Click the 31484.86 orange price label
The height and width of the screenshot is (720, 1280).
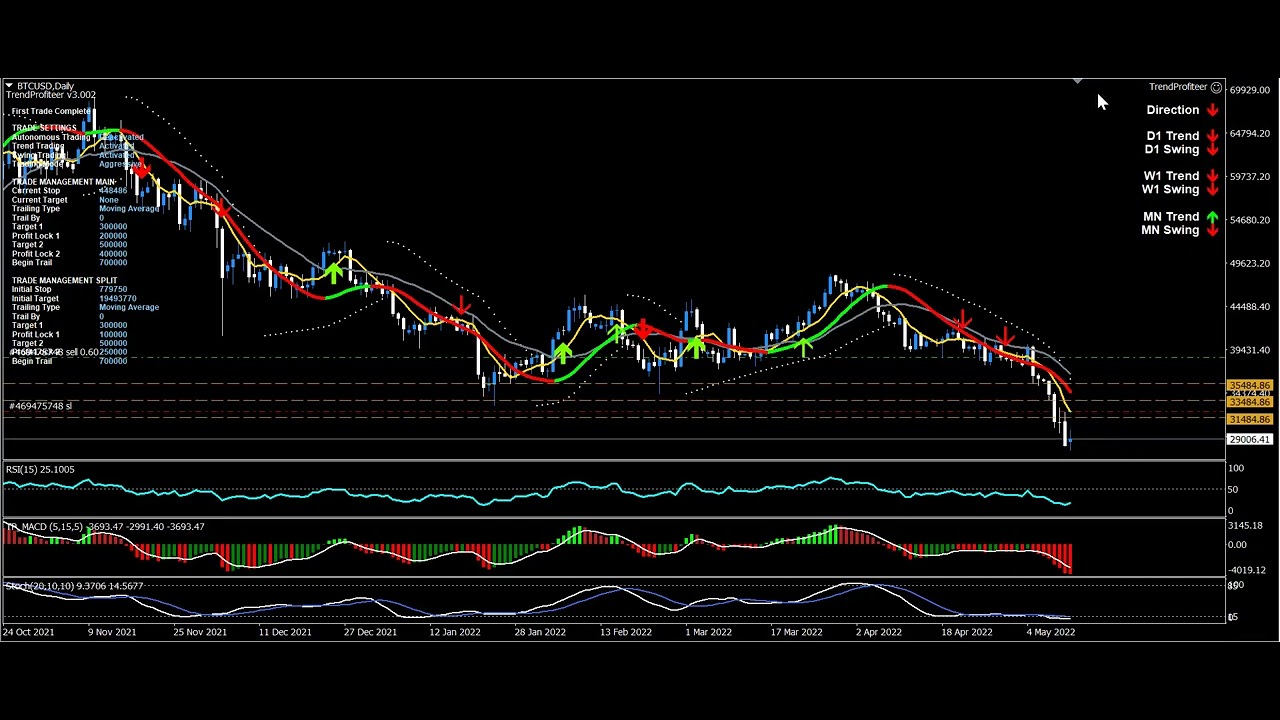tap(1250, 420)
